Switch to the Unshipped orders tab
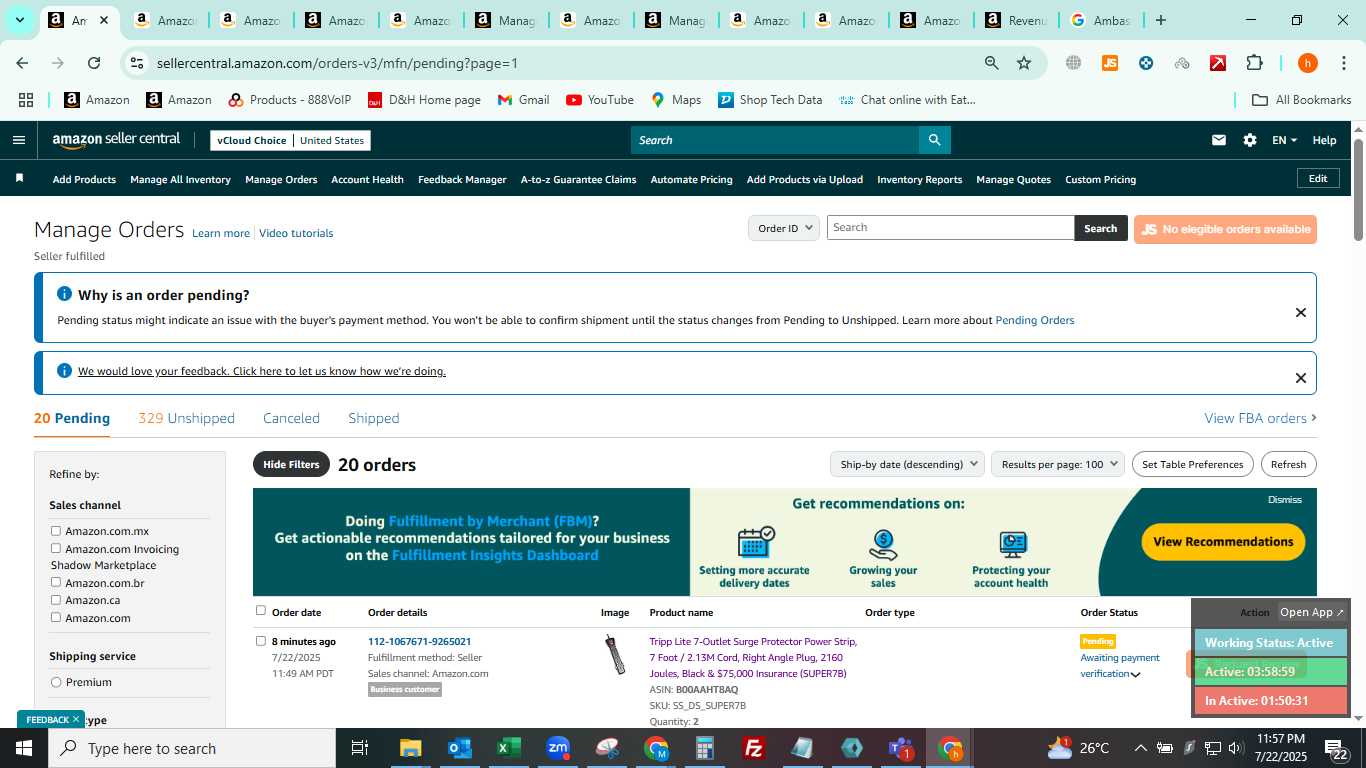This screenshot has height=768, width=1366. [x=186, y=418]
